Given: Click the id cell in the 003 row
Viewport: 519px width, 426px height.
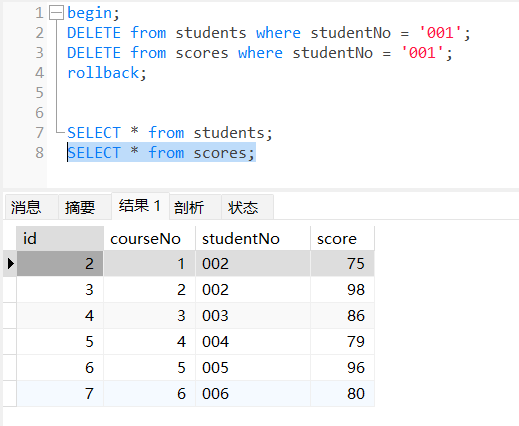Looking at the screenshot, I should (60, 316).
